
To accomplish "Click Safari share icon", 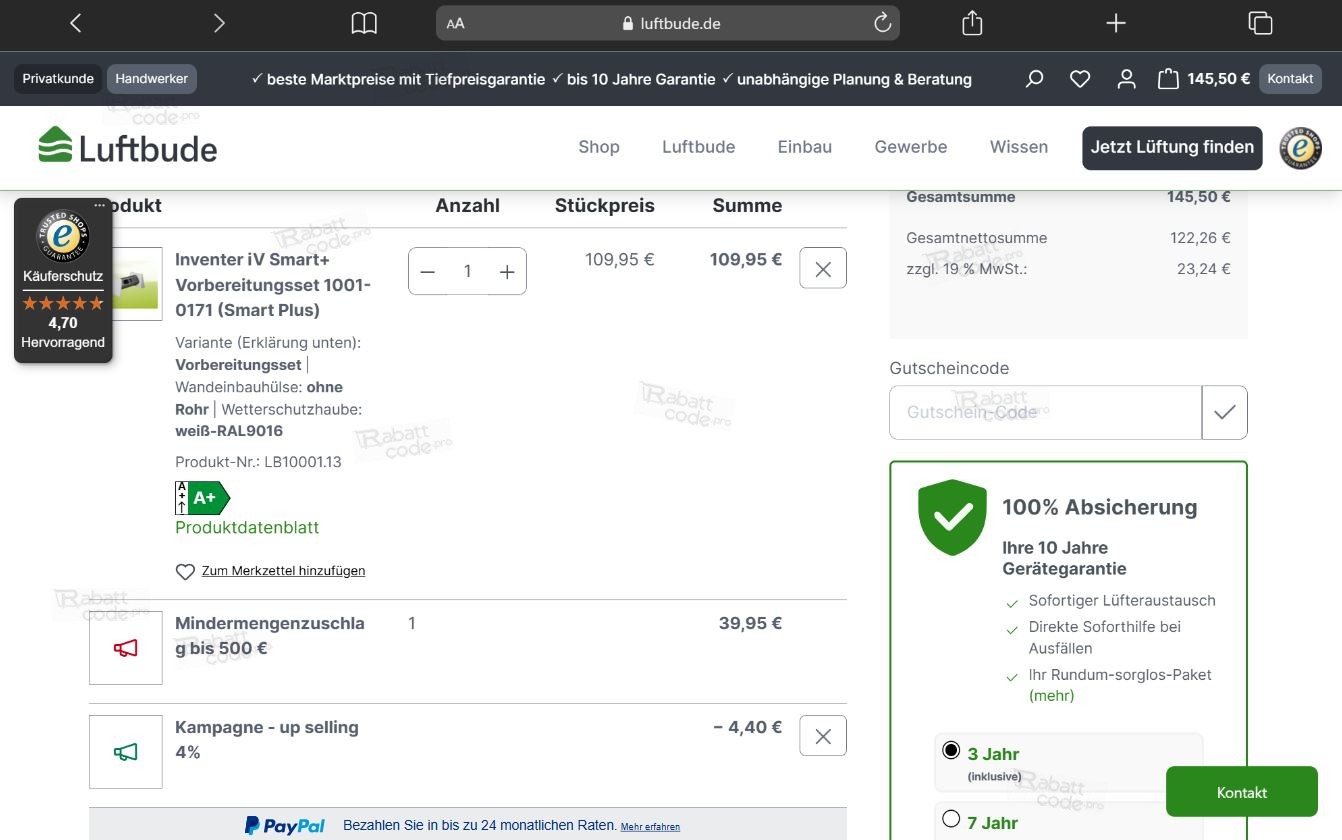I will (972, 23).
